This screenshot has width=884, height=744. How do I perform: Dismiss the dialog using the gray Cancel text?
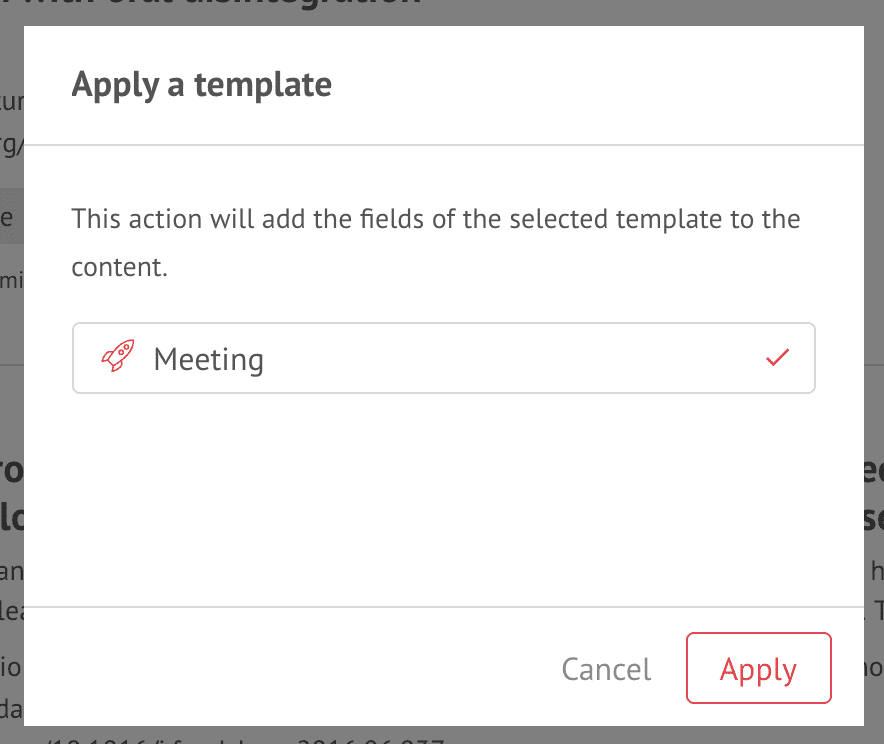[606, 669]
